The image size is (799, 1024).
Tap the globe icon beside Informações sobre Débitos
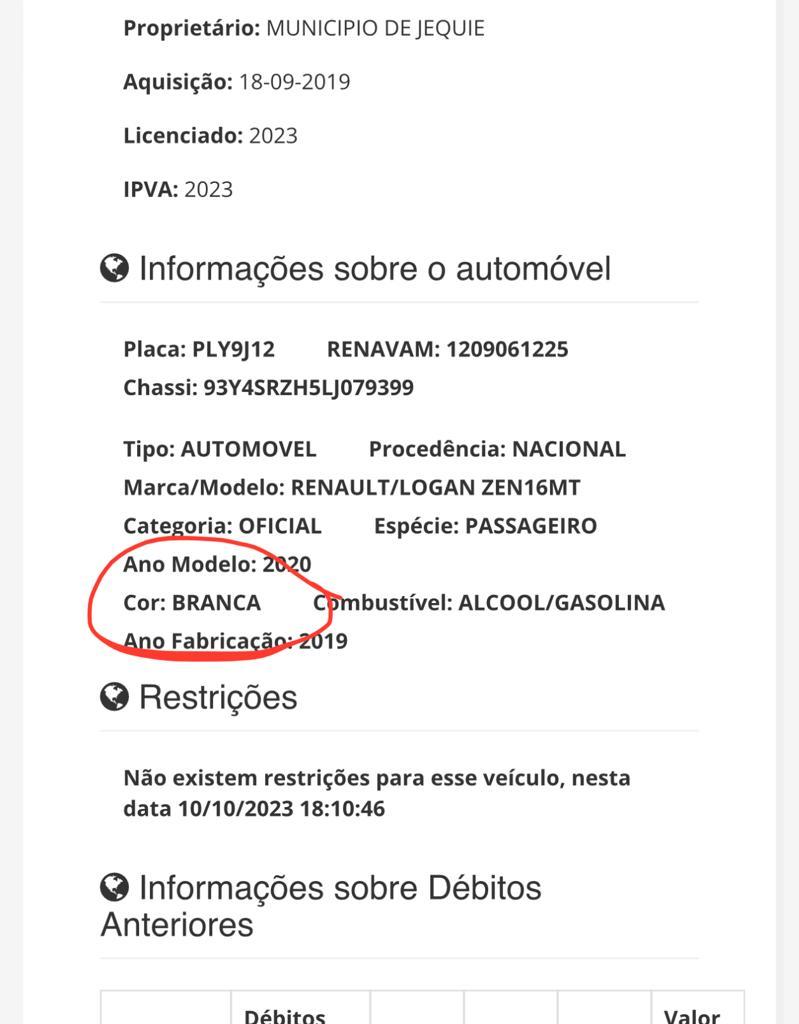coord(115,887)
